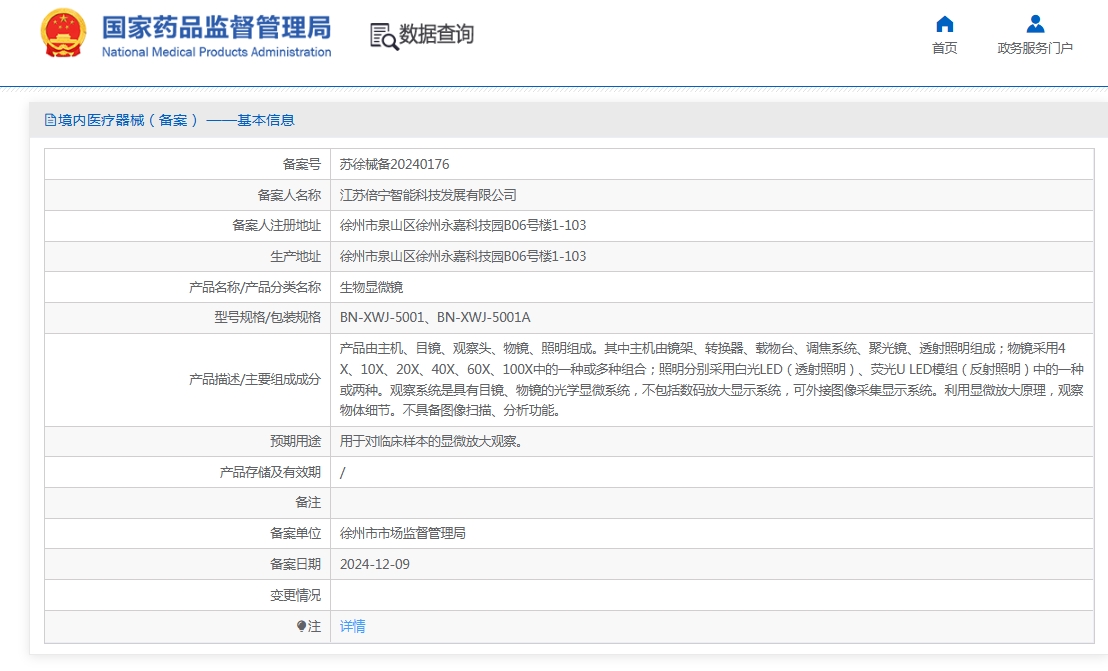Select record number 苏徐械备20240176
Image resolution: width=1108 pixels, height=671 pixels.
(x=394, y=165)
